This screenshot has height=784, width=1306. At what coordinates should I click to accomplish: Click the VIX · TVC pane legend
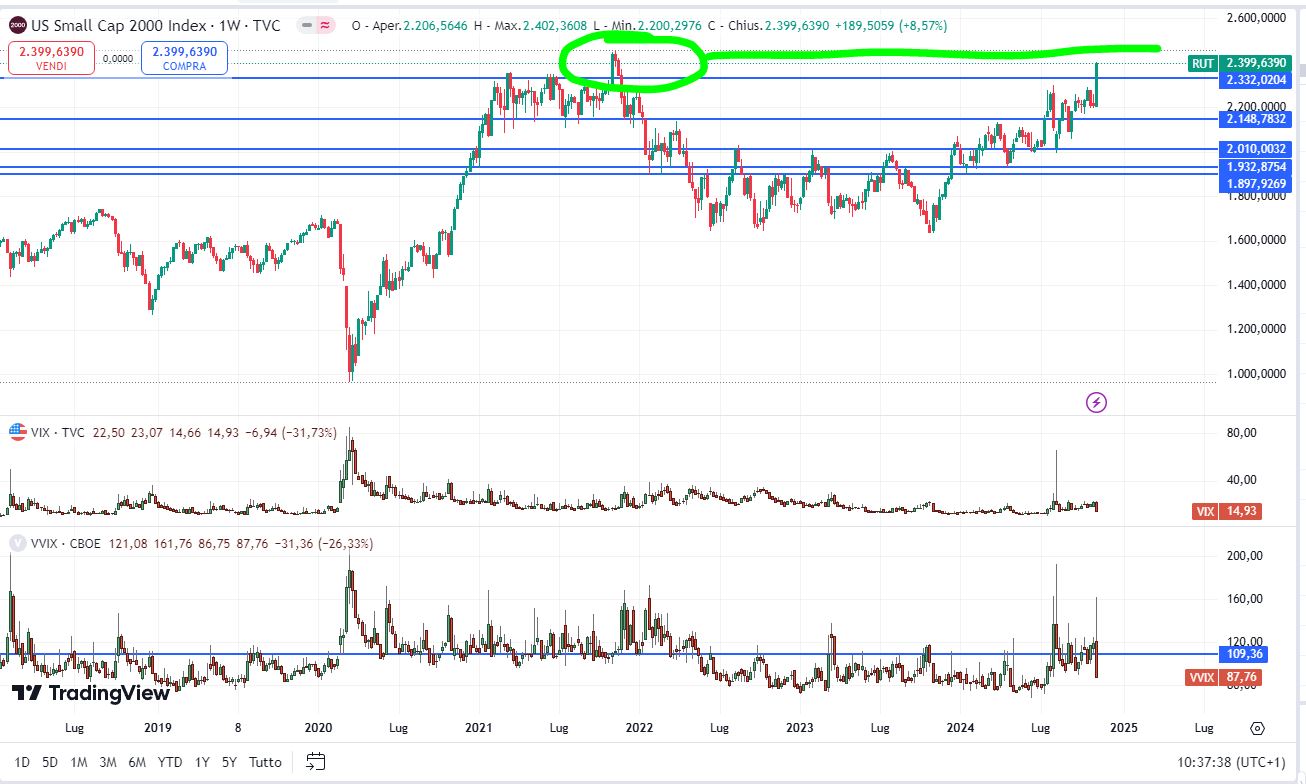pyautogui.click(x=59, y=433)
